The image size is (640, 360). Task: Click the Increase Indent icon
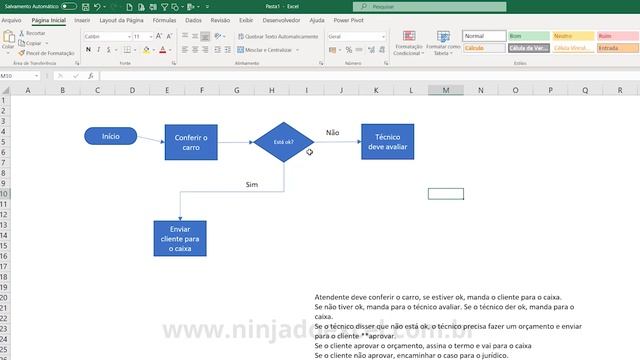[x=228, y=50]
